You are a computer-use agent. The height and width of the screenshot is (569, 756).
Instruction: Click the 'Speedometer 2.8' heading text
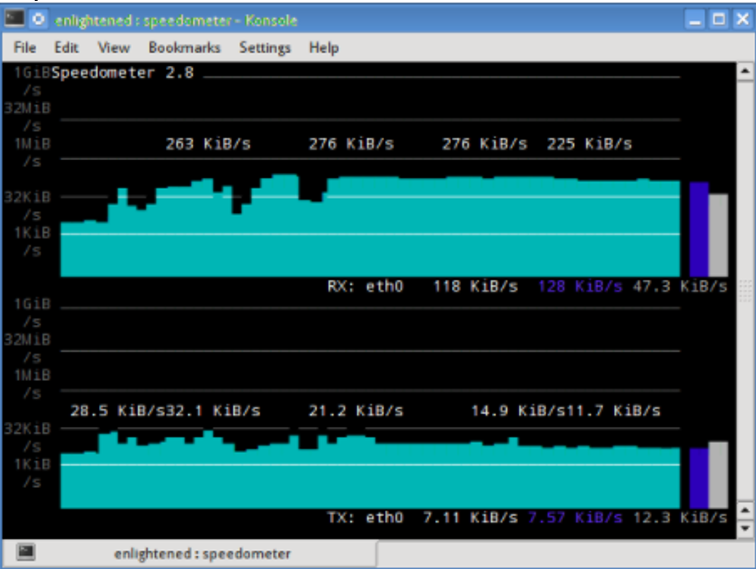(124, 72)
